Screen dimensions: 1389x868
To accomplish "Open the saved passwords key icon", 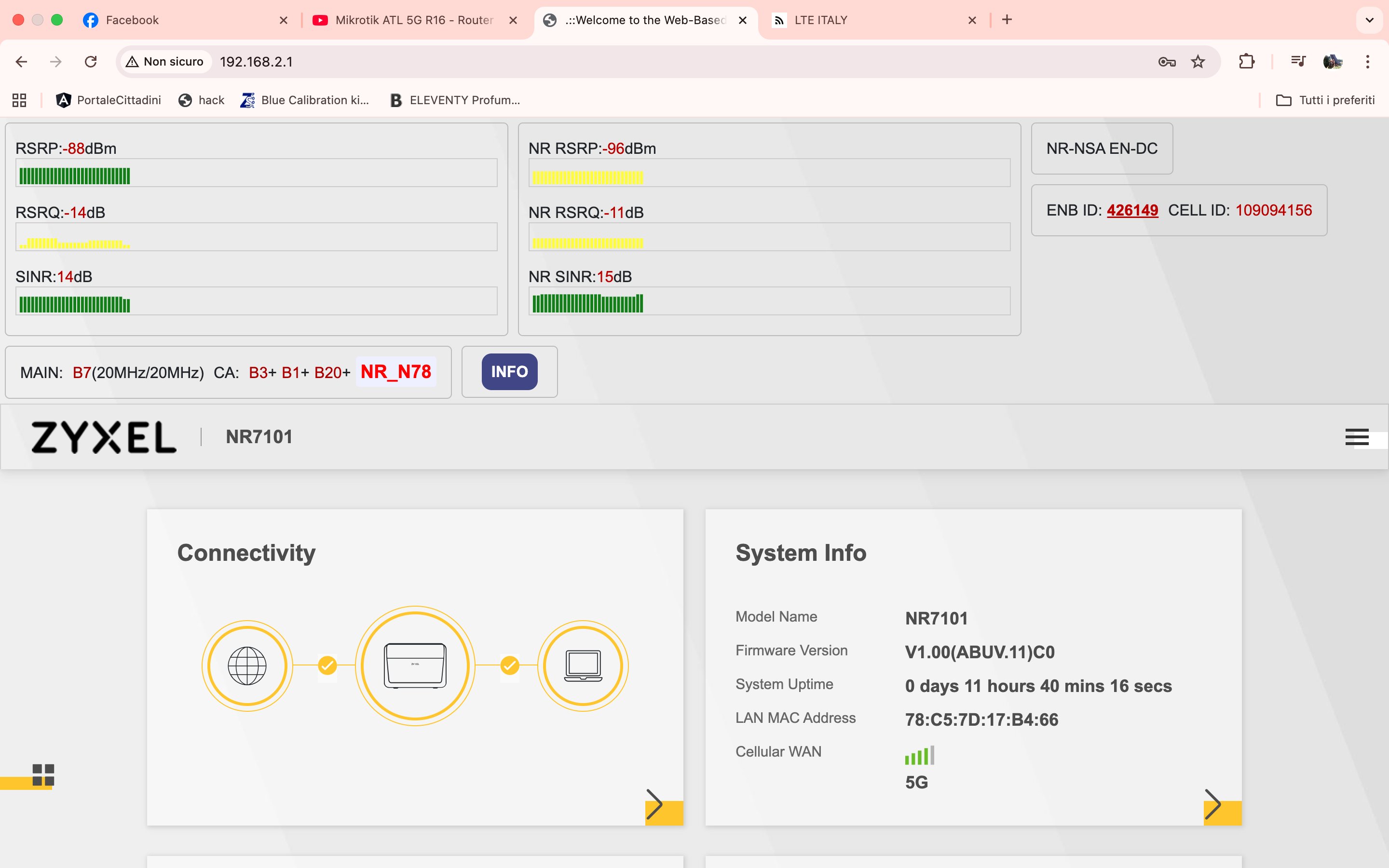I will [1167, 61].
